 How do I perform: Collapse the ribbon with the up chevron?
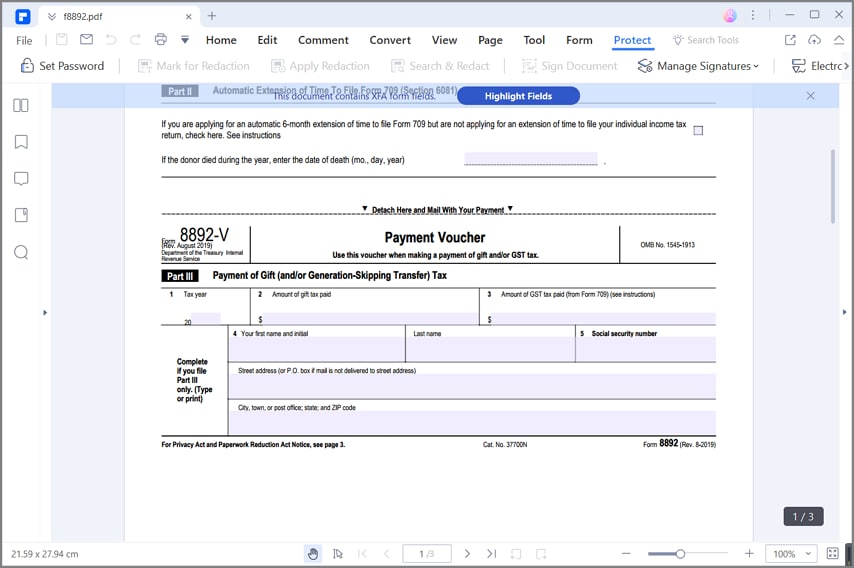[x=839, y=39]
